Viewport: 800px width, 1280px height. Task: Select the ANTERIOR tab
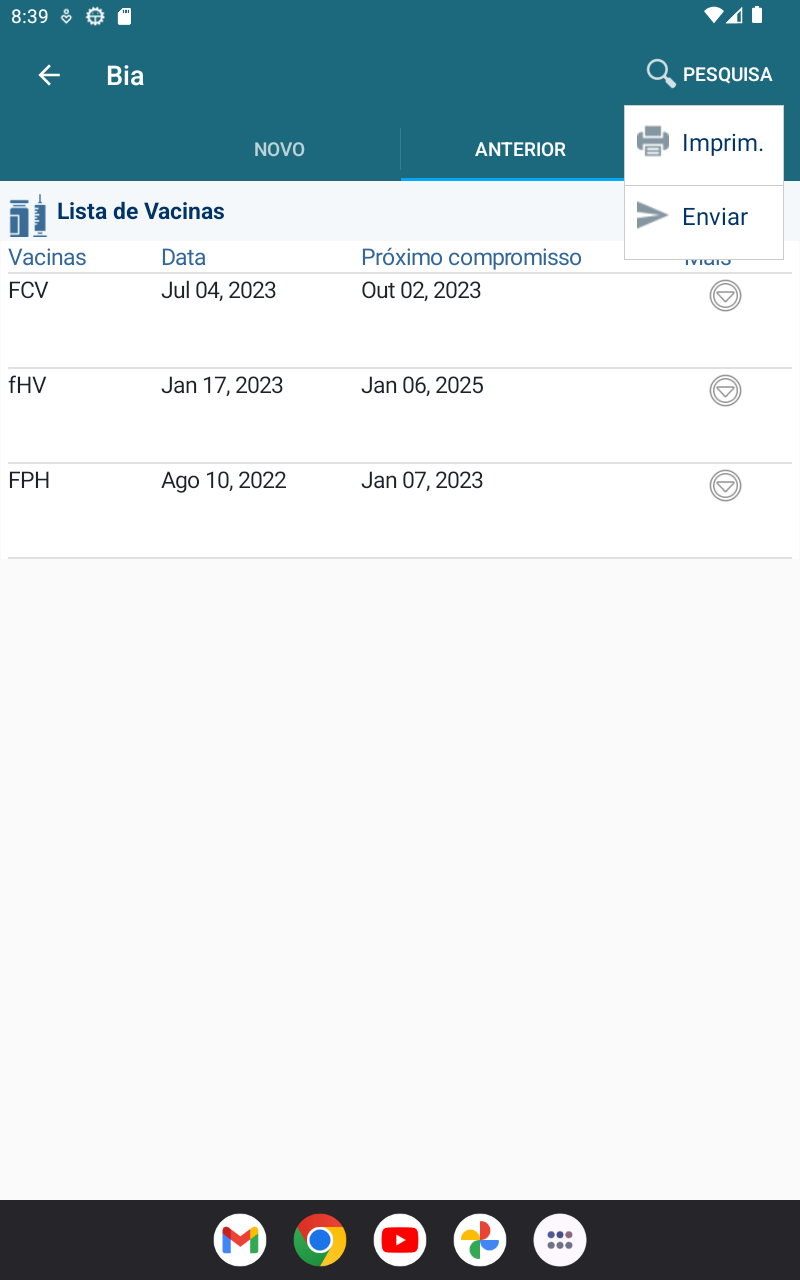pyautogui.click(x=520, y=150)
